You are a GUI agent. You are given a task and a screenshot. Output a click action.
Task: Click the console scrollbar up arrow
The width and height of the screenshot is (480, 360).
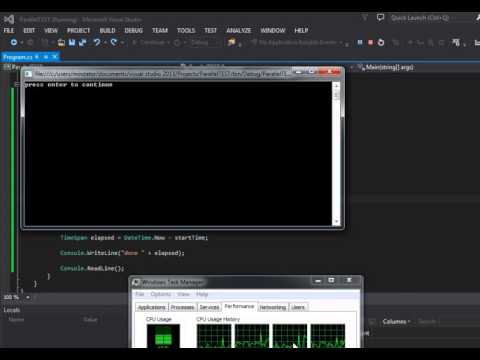336,86
